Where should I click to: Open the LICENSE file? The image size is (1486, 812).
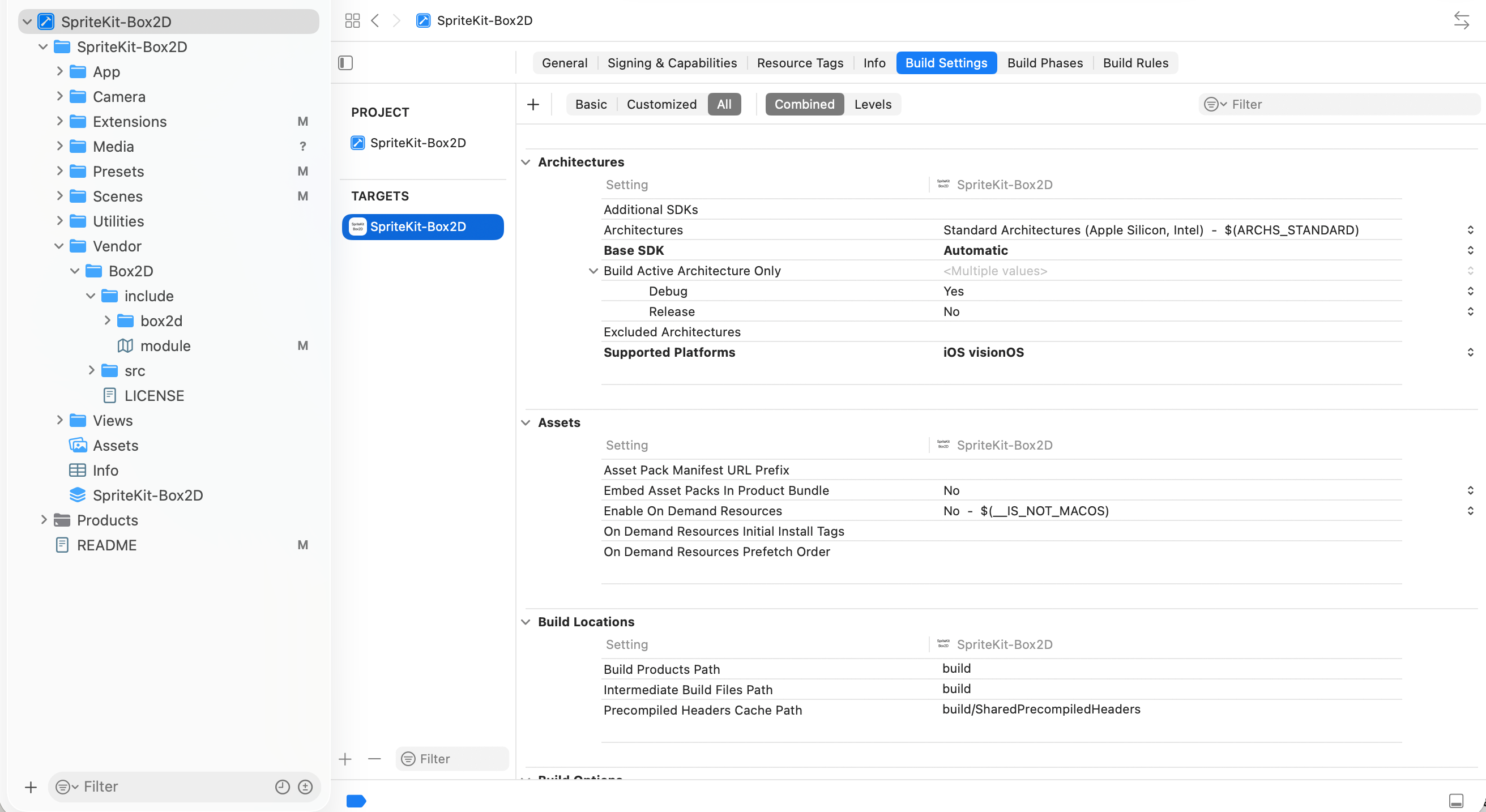153,396
